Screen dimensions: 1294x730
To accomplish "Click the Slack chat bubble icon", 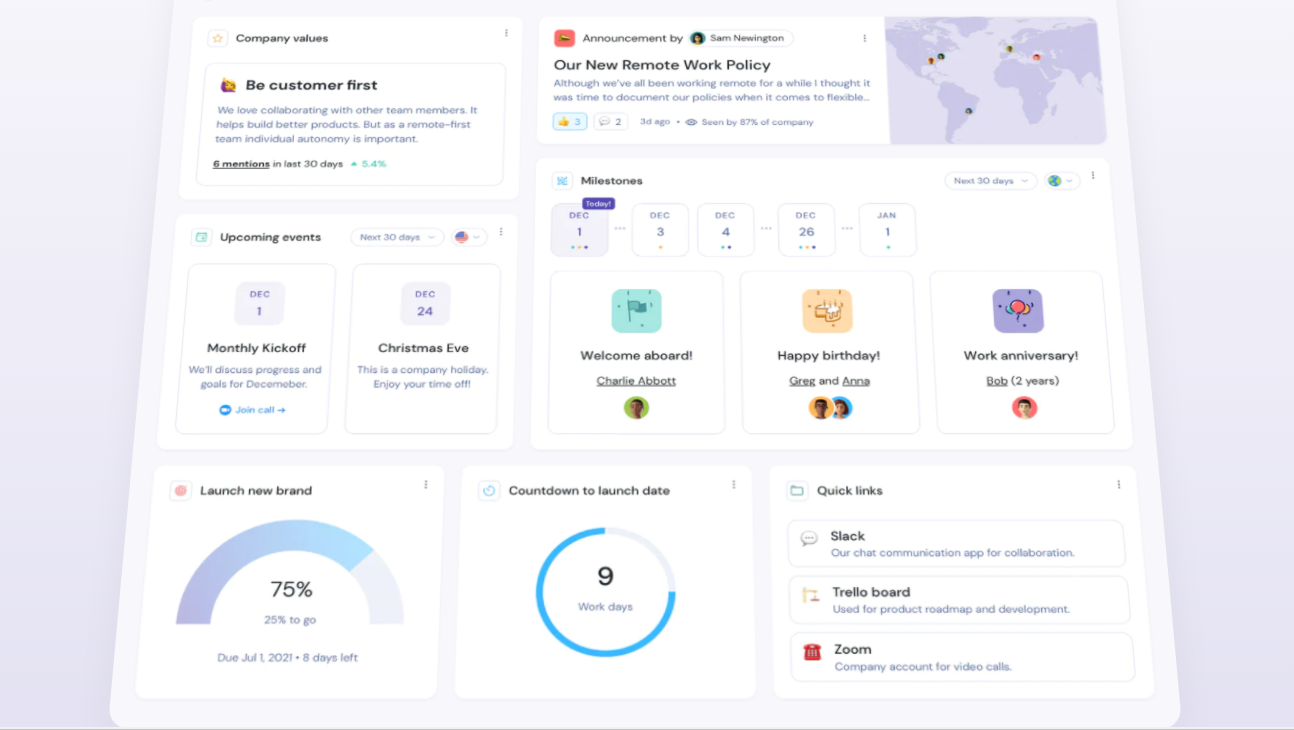I will coord(809,539).
